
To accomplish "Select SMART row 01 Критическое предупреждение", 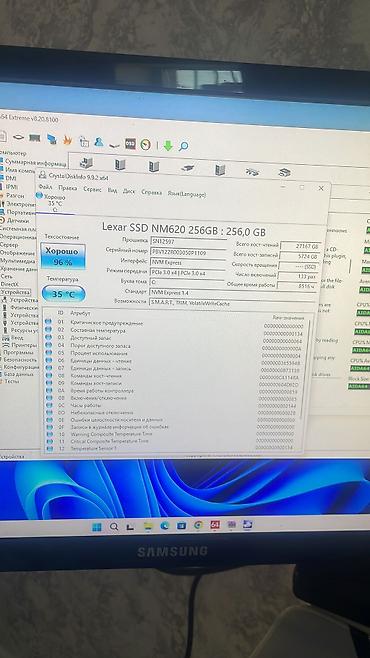I will pos(175,324).
